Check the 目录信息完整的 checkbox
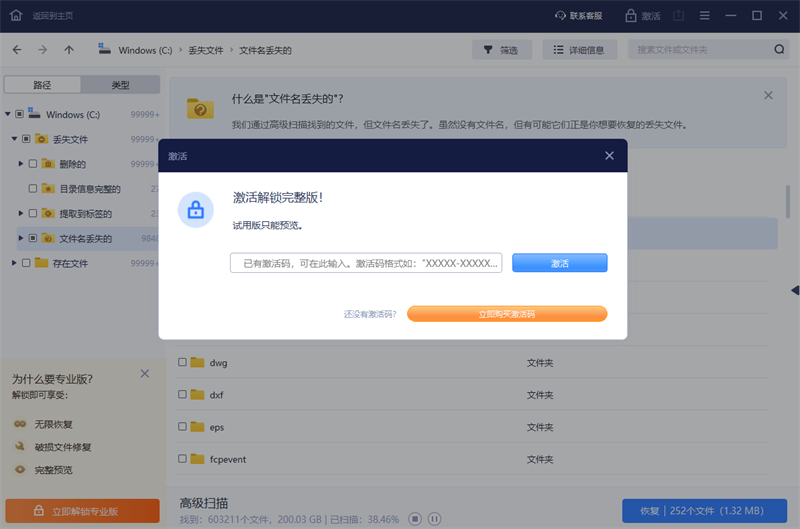The width and height of the screenshot is (800, 529). (x=33, y=188)
